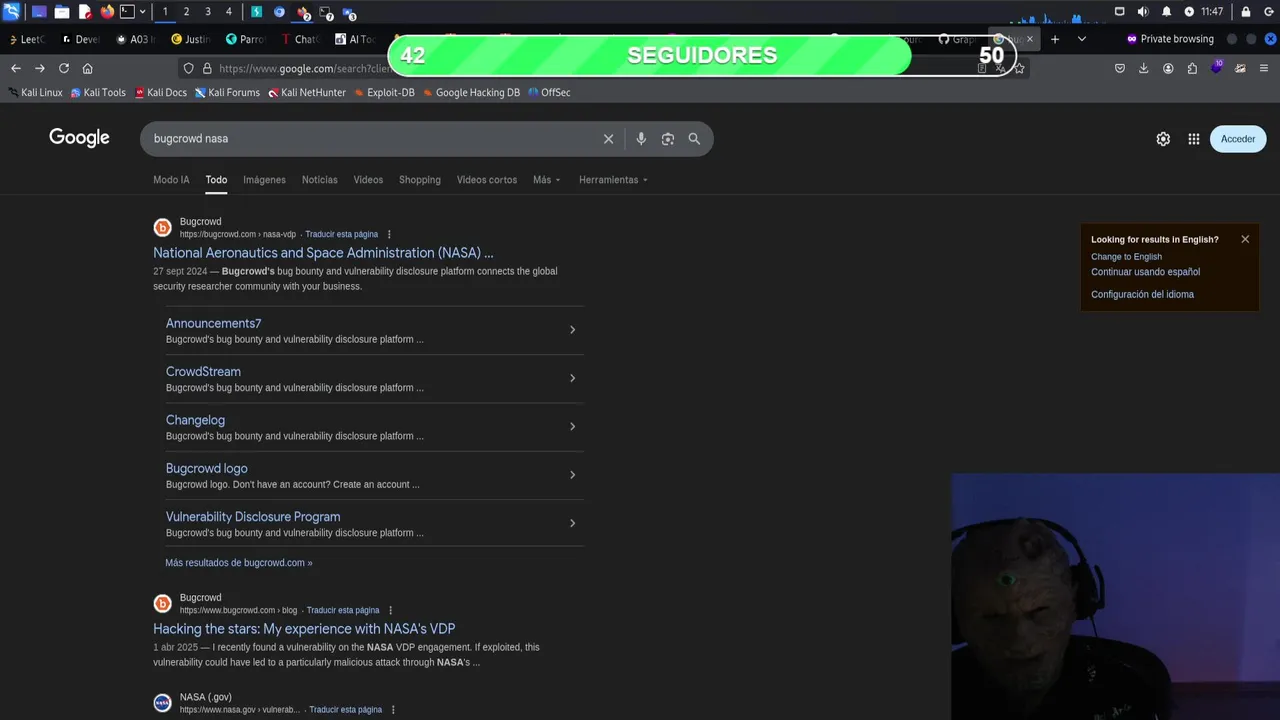1280x720 pixels.
Task: Reload the current page
Action: pos(64,68)
